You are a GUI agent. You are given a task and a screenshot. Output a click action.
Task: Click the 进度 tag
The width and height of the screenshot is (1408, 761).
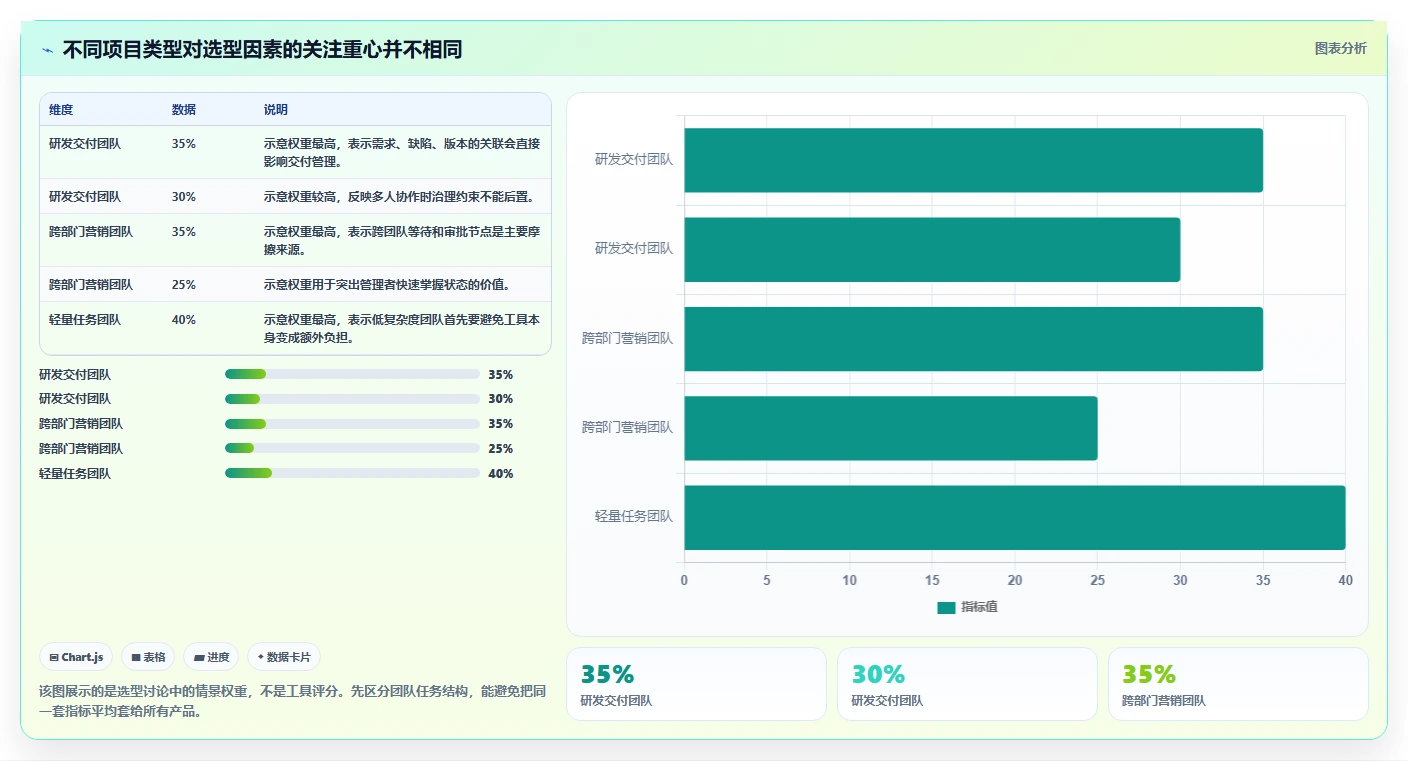[211, 657]
